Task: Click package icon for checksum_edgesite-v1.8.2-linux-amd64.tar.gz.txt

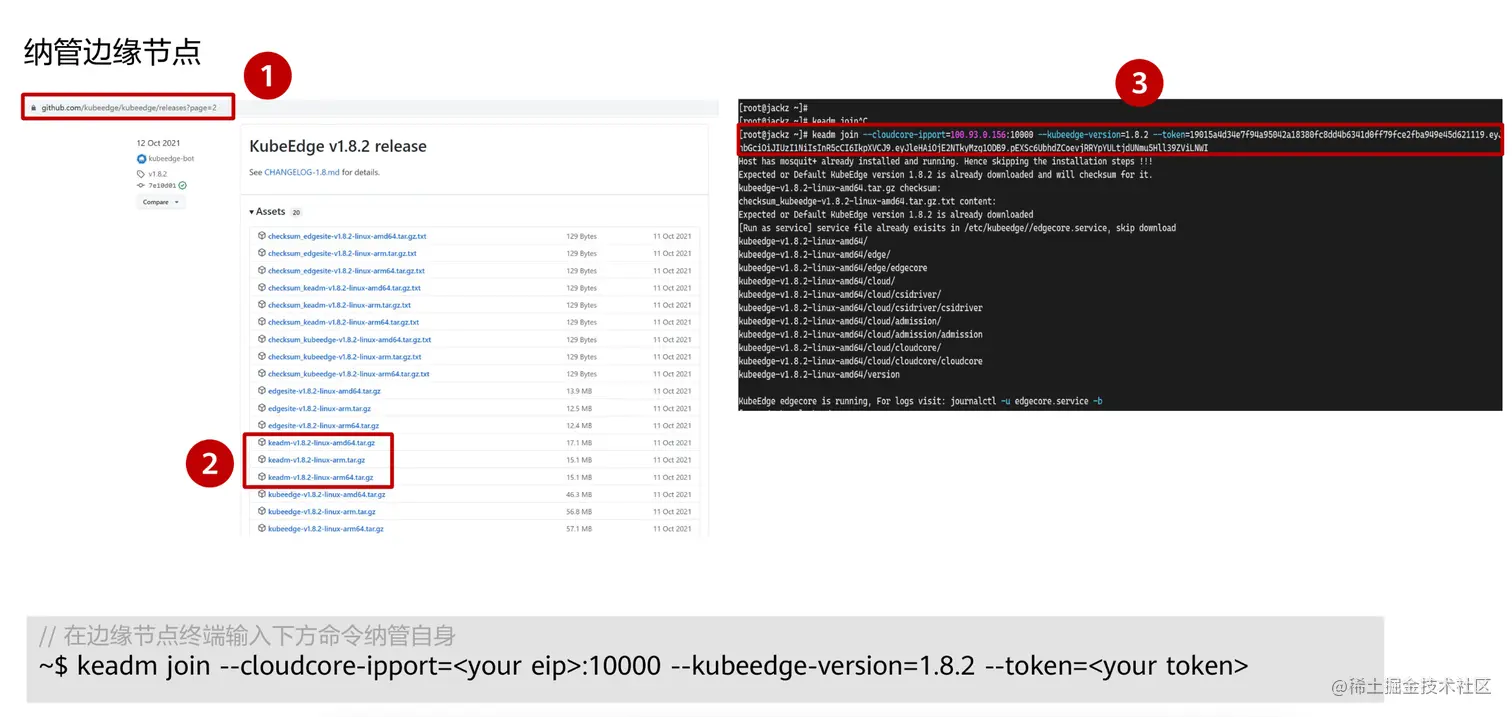Action: pos(262,236)
